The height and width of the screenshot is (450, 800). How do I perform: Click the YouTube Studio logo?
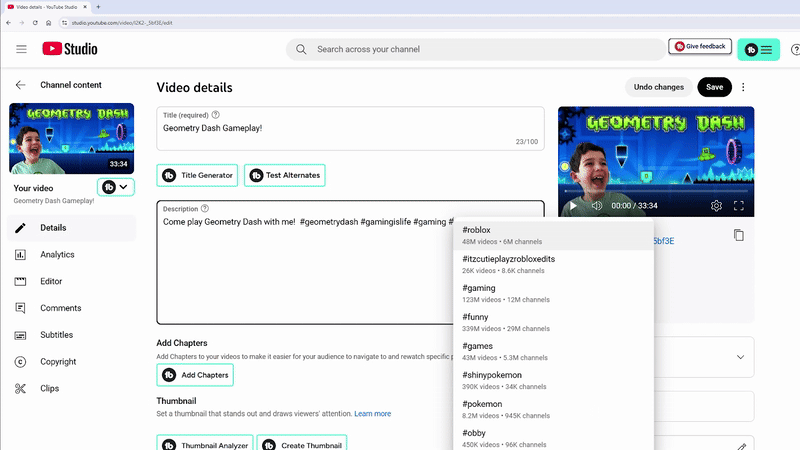point(70,49)
